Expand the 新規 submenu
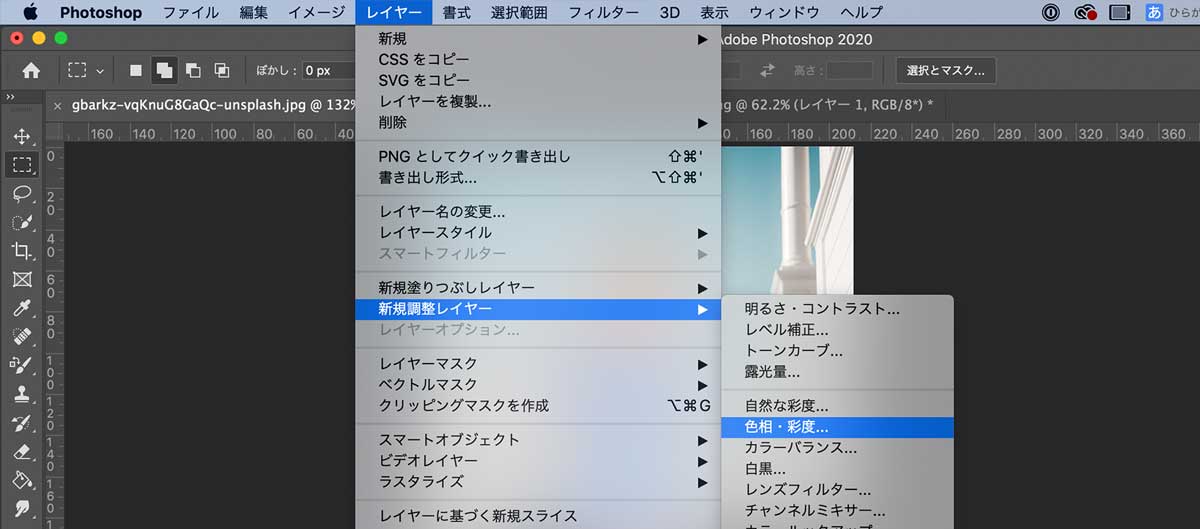Viewport: 1200px width, 529px height. pos(538,39)
